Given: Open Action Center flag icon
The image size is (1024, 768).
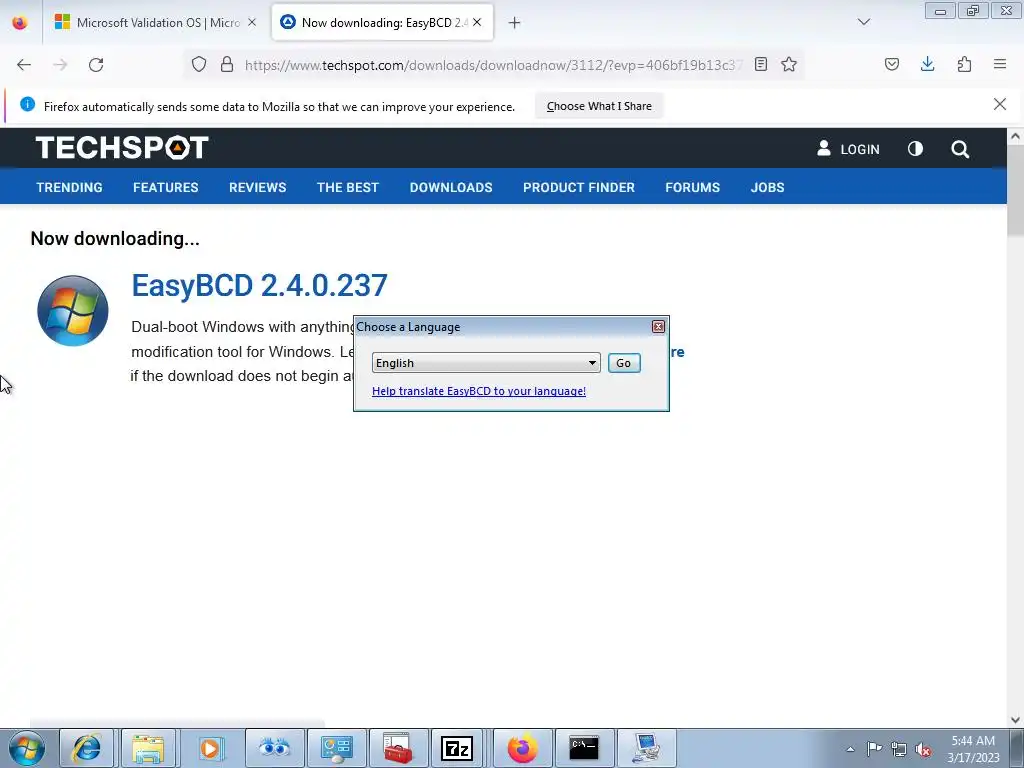Looking at the screenshot, I should coord(874,749).
